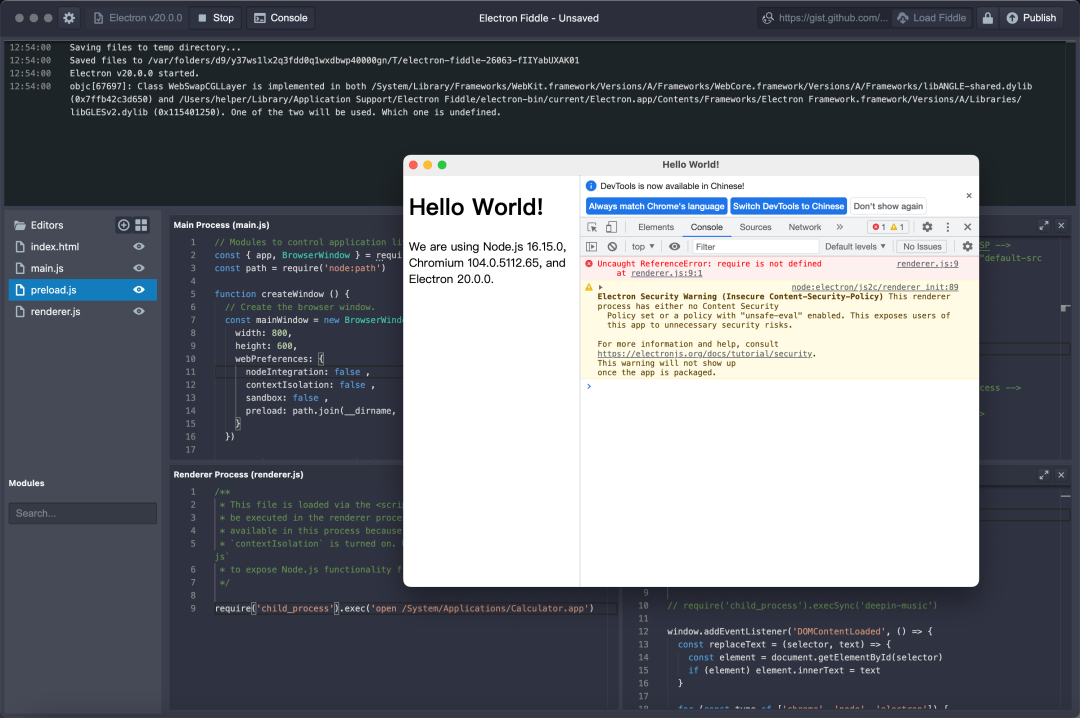
Task: Maximize the bottom right editor panel
Action: (1043, 475)
